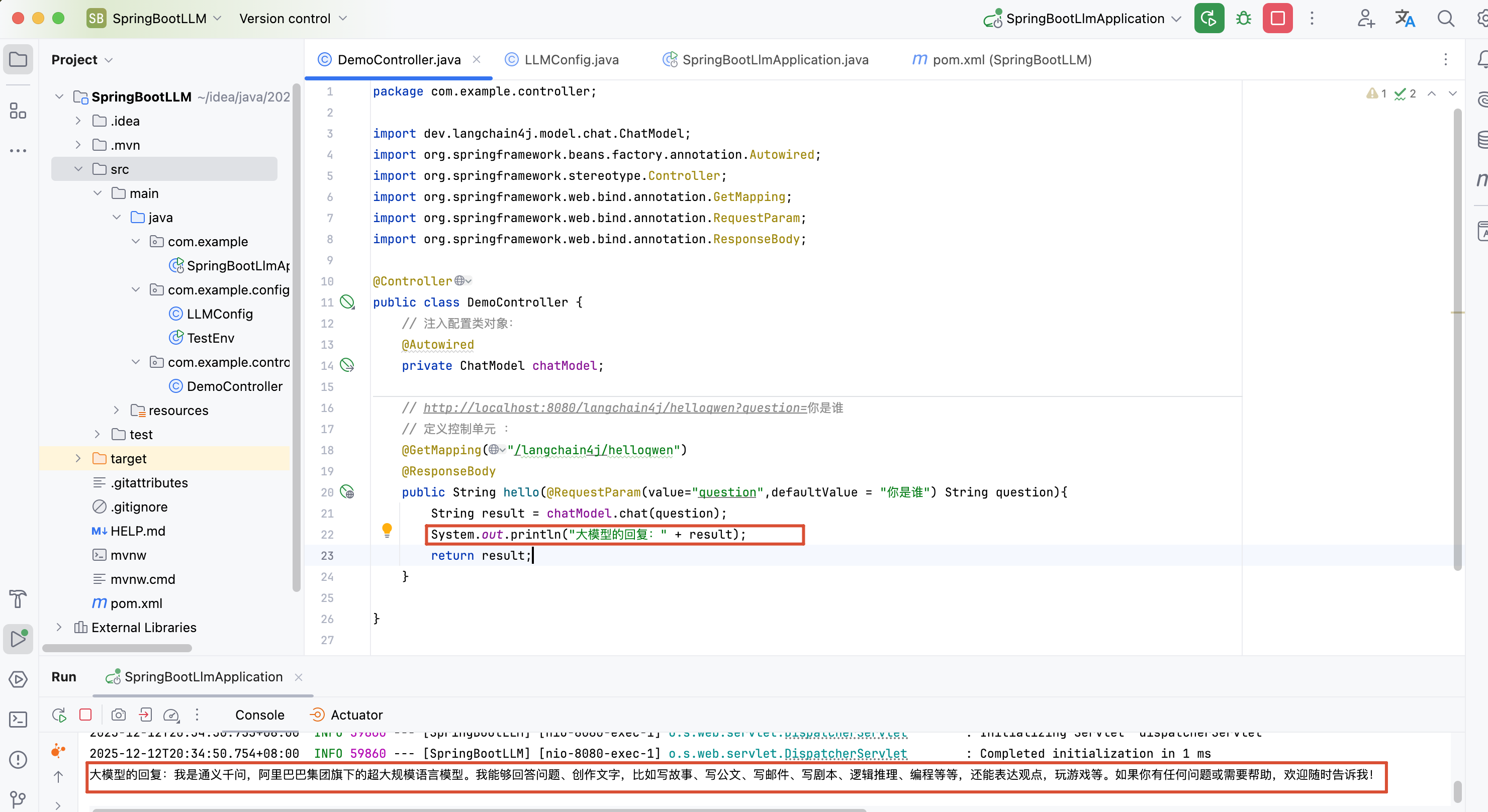Toggle the Services tool window button

(18, 679)
